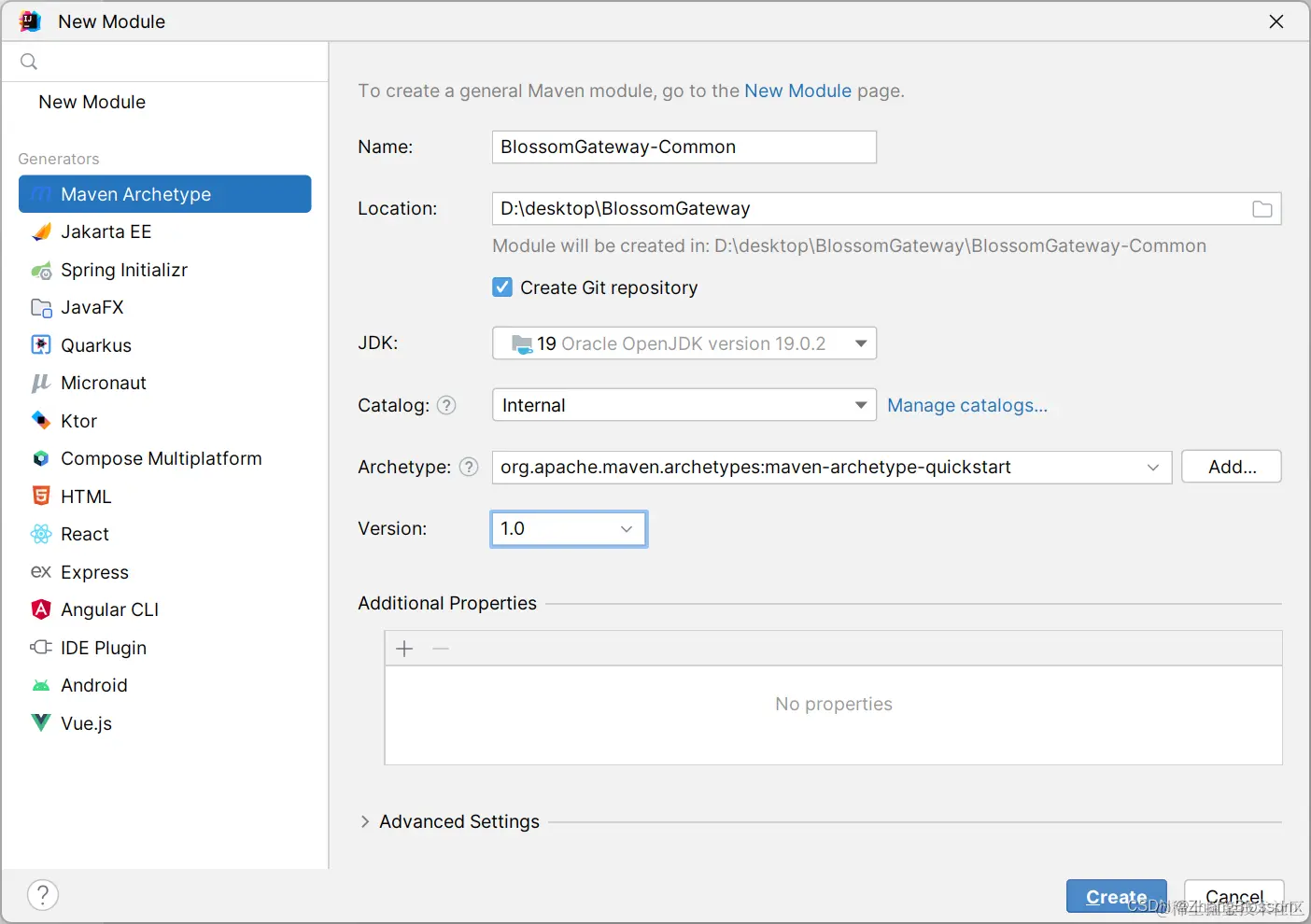Click the Spring Initializr leaf icon

(41, 271)
